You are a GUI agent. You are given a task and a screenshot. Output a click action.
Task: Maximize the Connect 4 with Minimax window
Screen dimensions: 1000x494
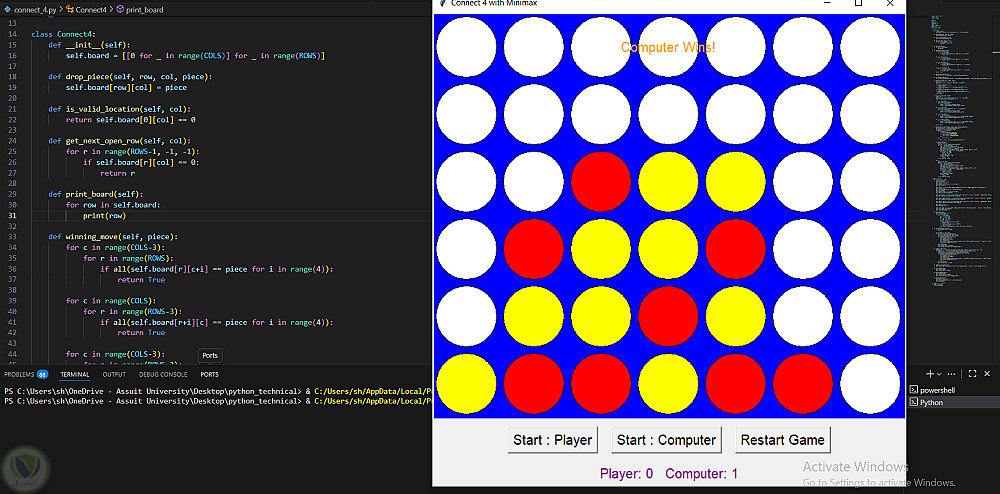point(858,3)
